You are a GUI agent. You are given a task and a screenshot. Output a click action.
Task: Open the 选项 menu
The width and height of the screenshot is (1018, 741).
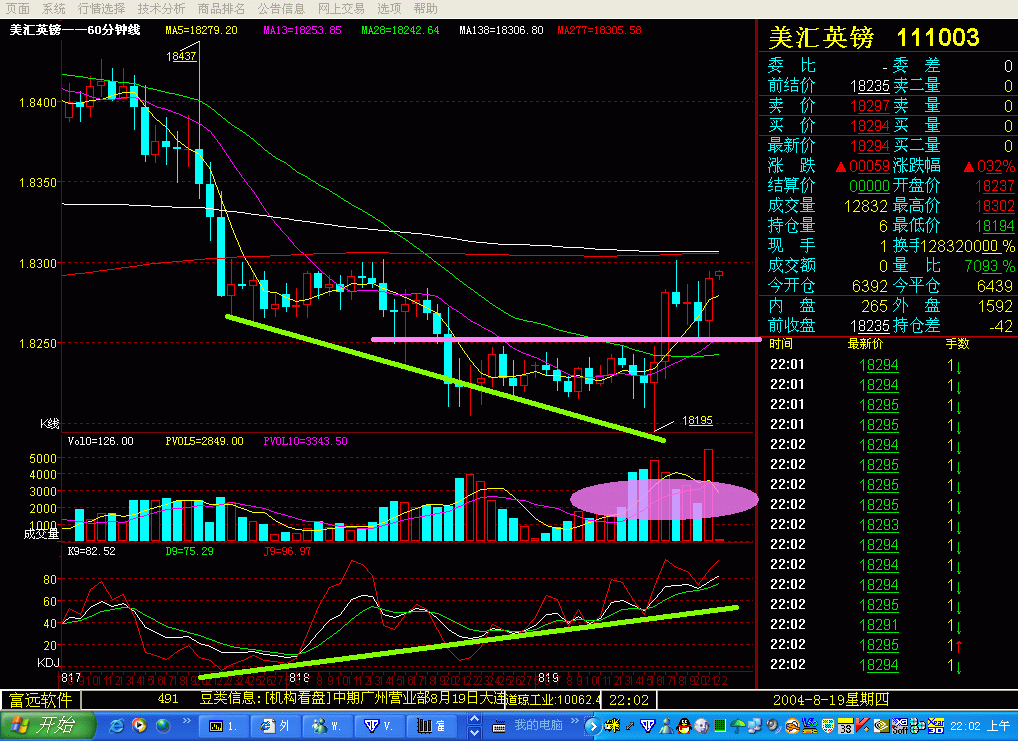pyautogui.click(x=389, y=8)
